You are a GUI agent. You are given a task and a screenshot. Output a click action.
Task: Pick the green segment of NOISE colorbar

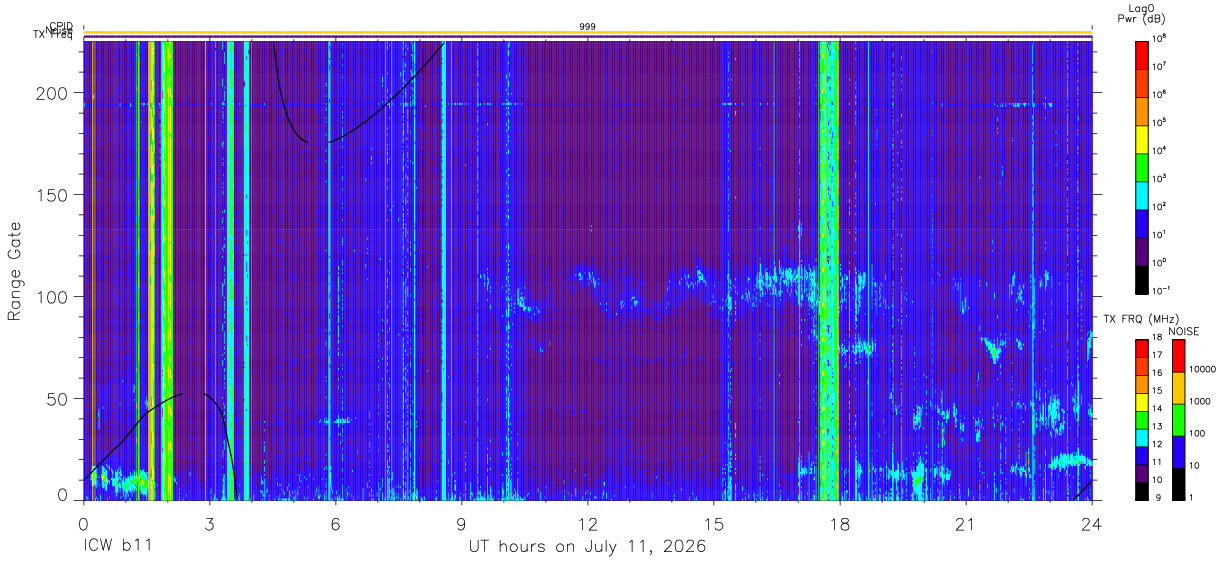coord(1178,420)
